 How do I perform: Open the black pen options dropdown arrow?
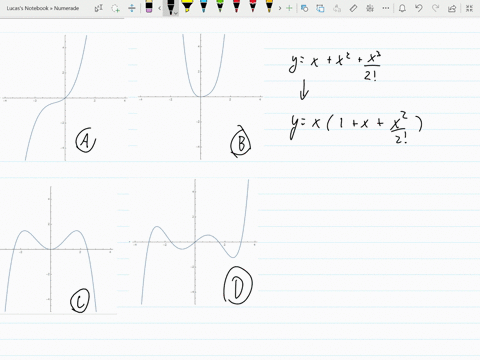coord(176,13)
